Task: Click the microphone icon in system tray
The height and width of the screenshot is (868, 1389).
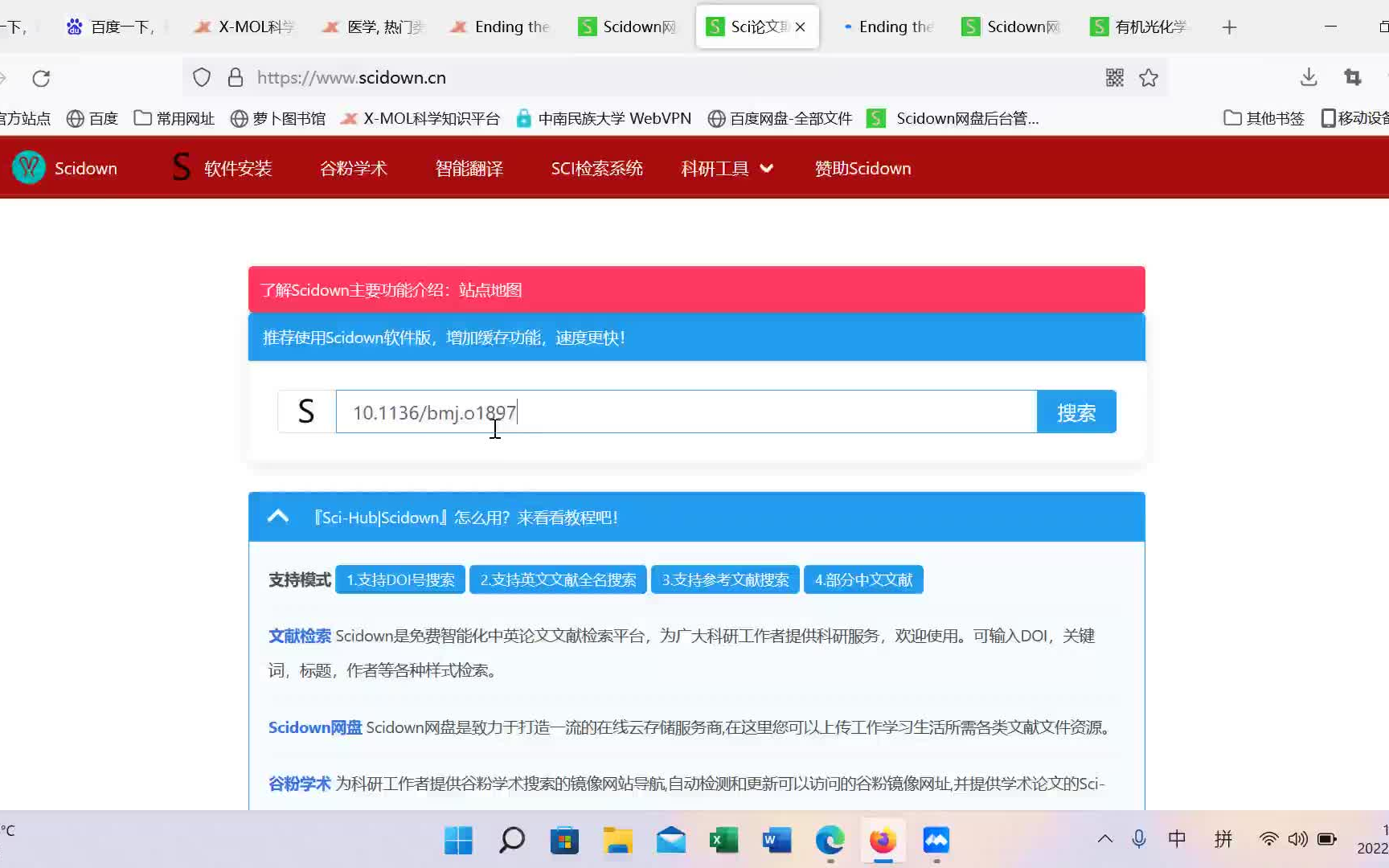Action: tap(1139, 839)
